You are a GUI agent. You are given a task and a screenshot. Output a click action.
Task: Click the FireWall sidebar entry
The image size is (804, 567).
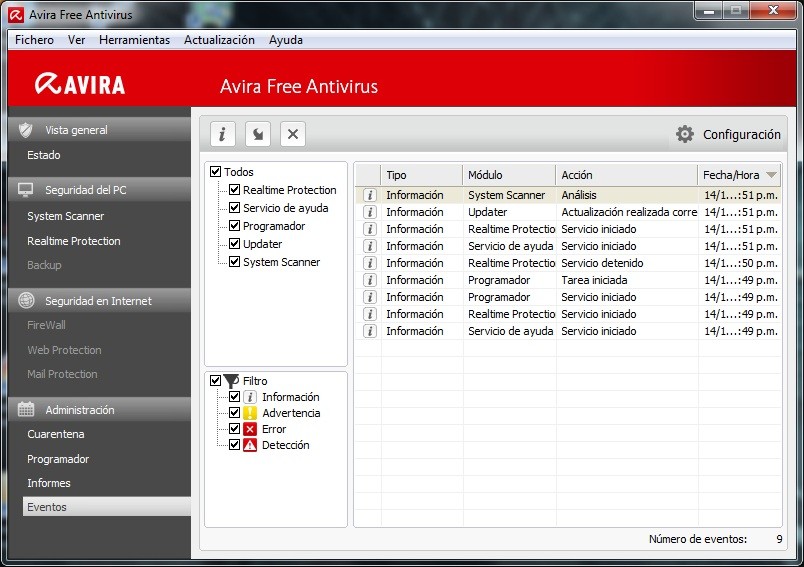[x=46, y=325]
